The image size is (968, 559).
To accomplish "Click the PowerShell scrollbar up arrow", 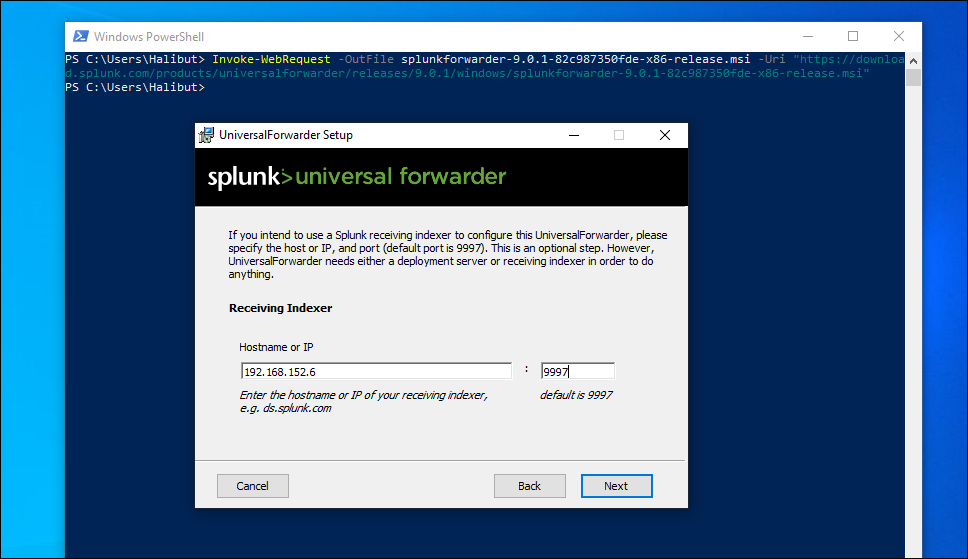I will [913, 61].
